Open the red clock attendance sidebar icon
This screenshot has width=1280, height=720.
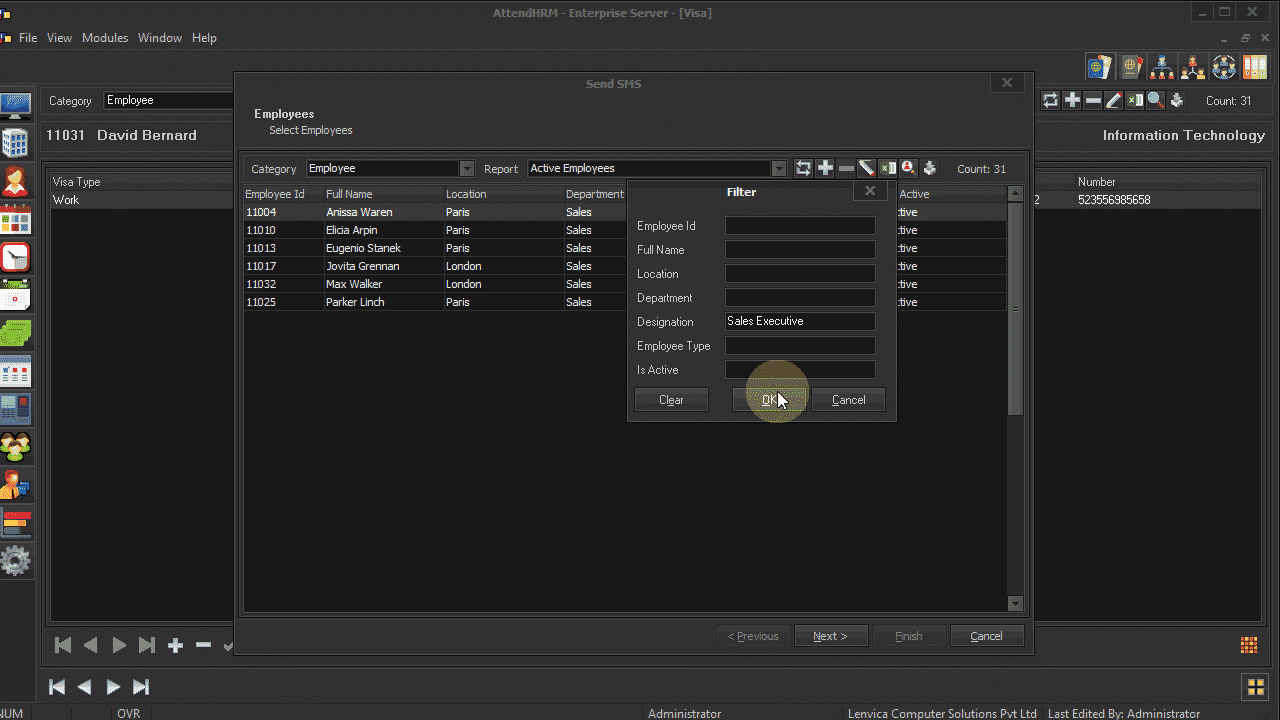pyautogui.click(x=15, y=257)
